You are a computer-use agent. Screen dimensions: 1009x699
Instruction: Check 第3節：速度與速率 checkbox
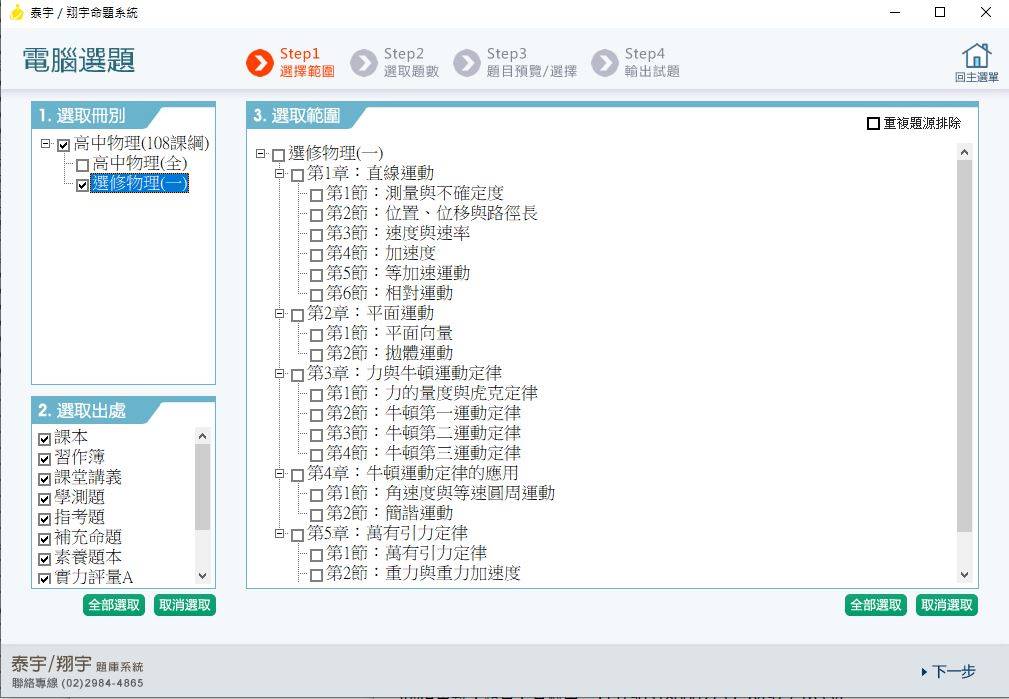[316, 236]
